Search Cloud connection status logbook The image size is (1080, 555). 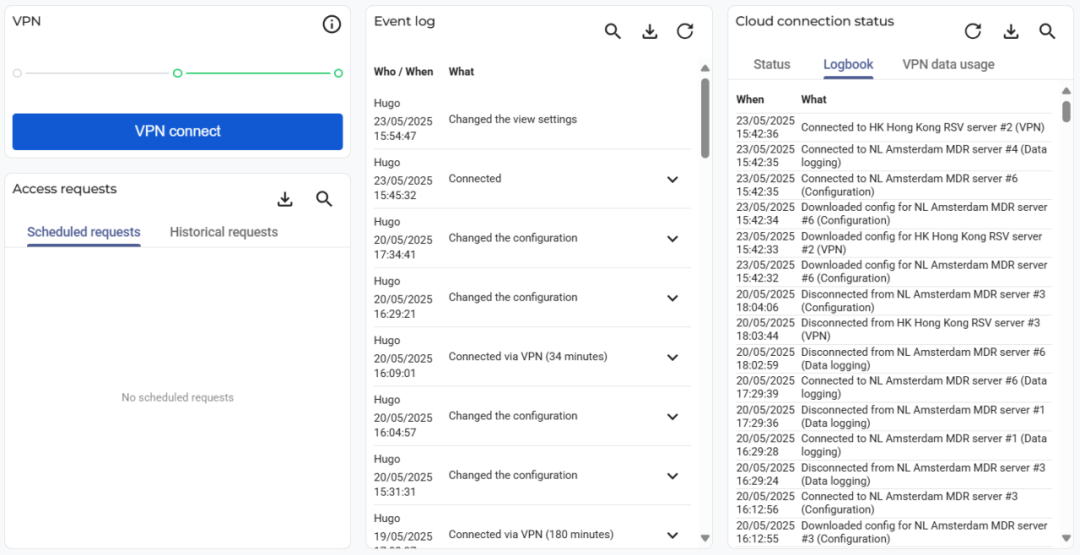tap(1047, 32)
